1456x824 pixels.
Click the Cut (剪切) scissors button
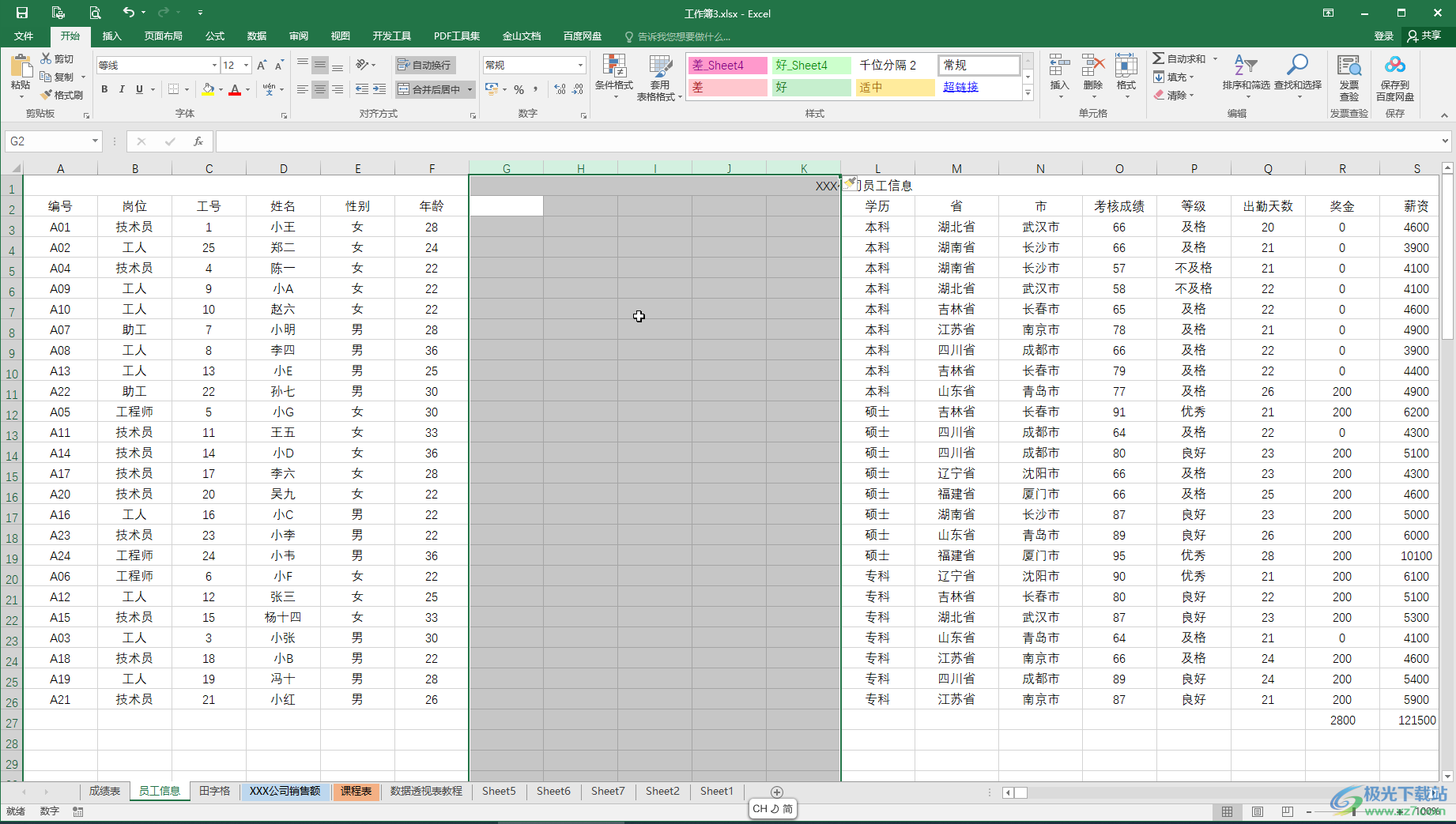point(57,59)
